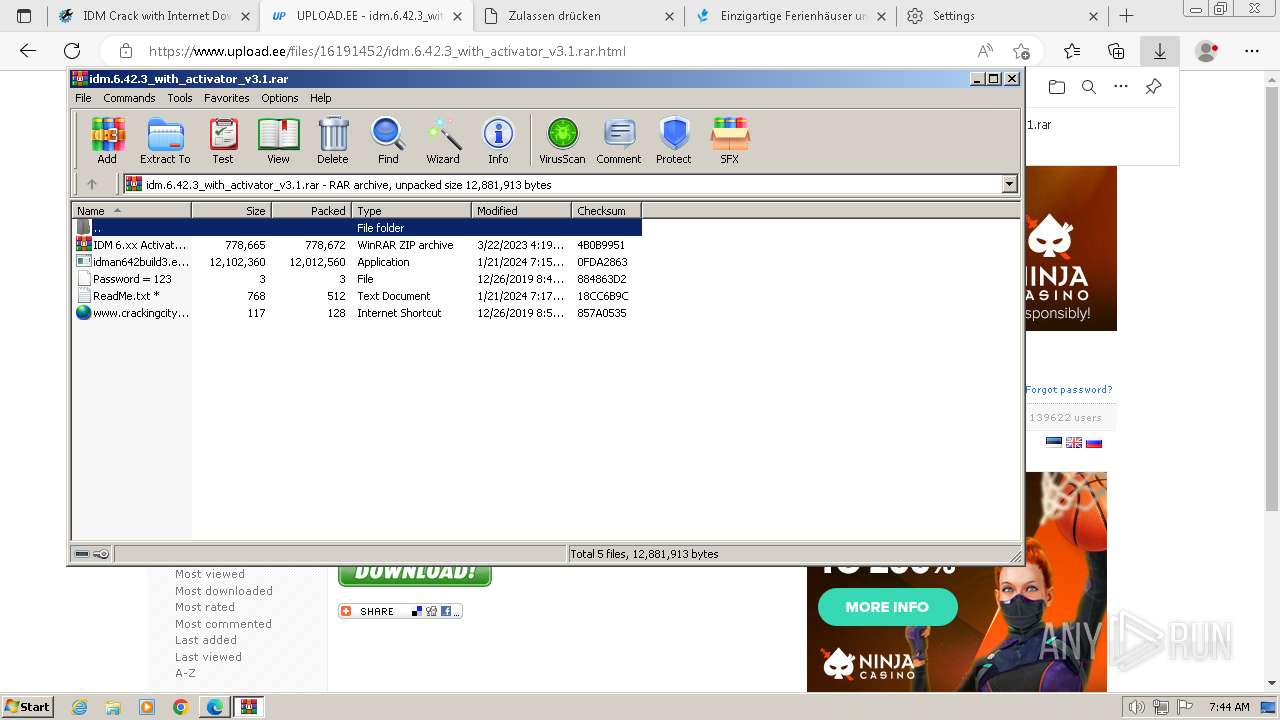This screenshot has height=720, width=1280.
Task: Switch to Einzigartige Ferienhäuser tab
Action: click(791, 16)
